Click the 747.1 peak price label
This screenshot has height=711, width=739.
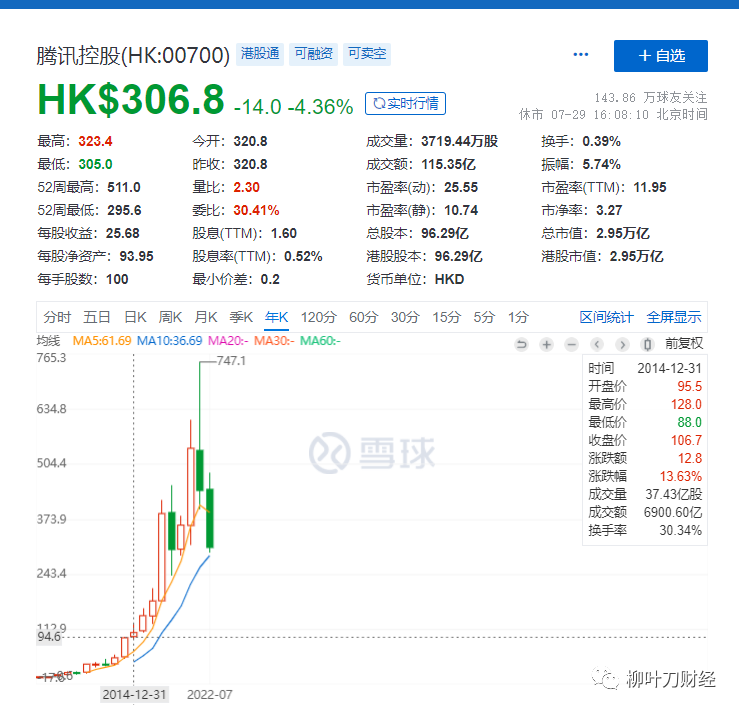pos(231,361)
